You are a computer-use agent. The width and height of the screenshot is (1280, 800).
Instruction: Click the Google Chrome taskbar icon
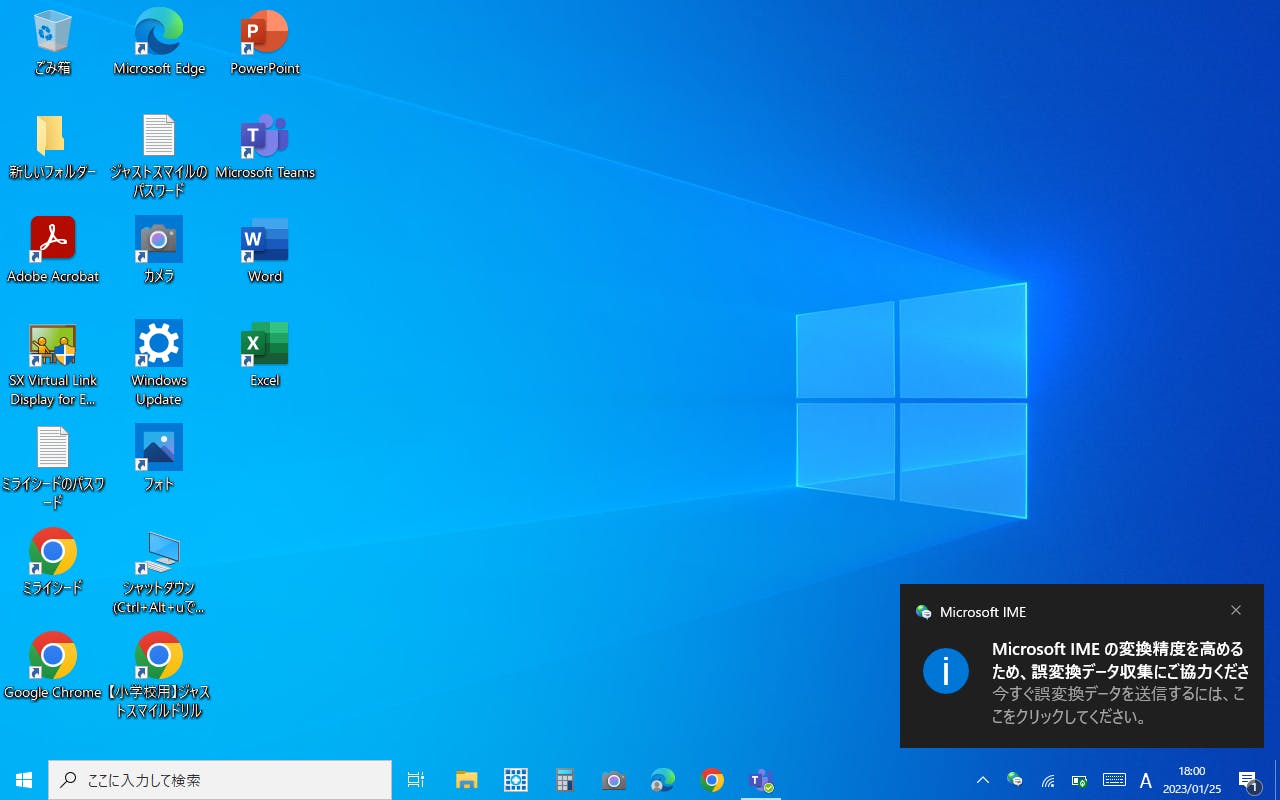(x=712, y=780)
